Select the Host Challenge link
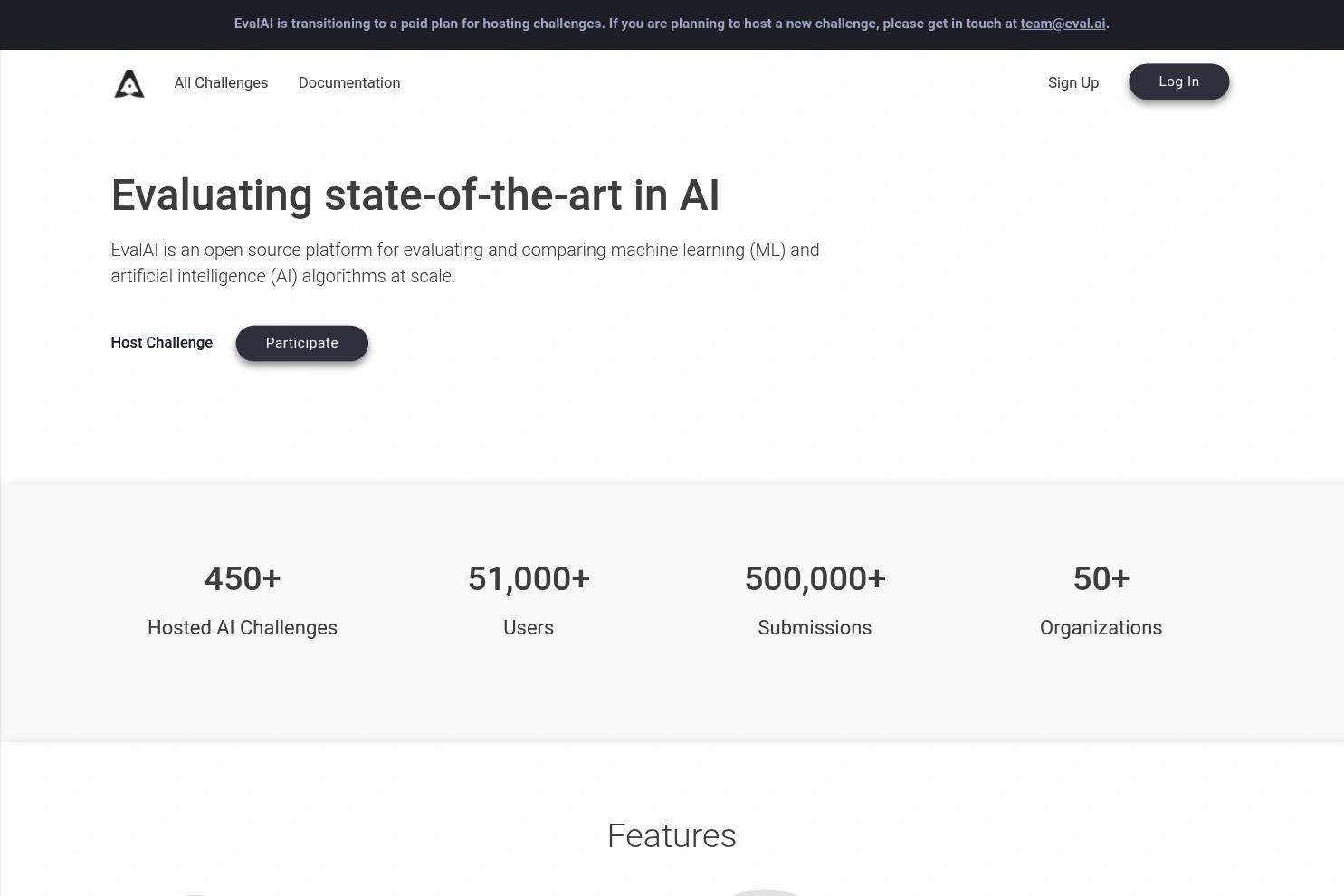The image size is (1344, 896). 162,342
